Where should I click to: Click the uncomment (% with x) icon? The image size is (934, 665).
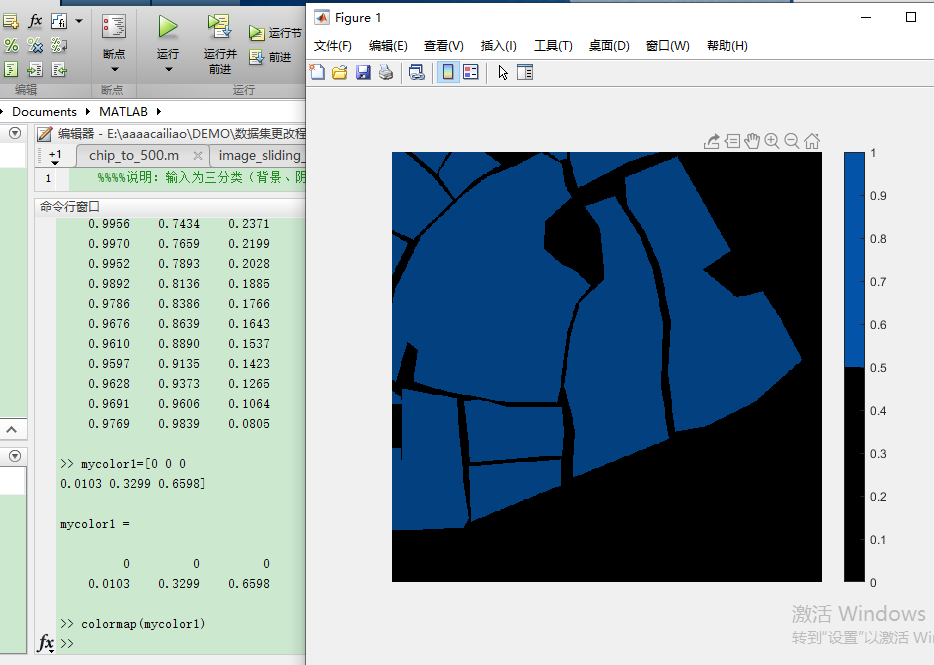coord(35,45)
